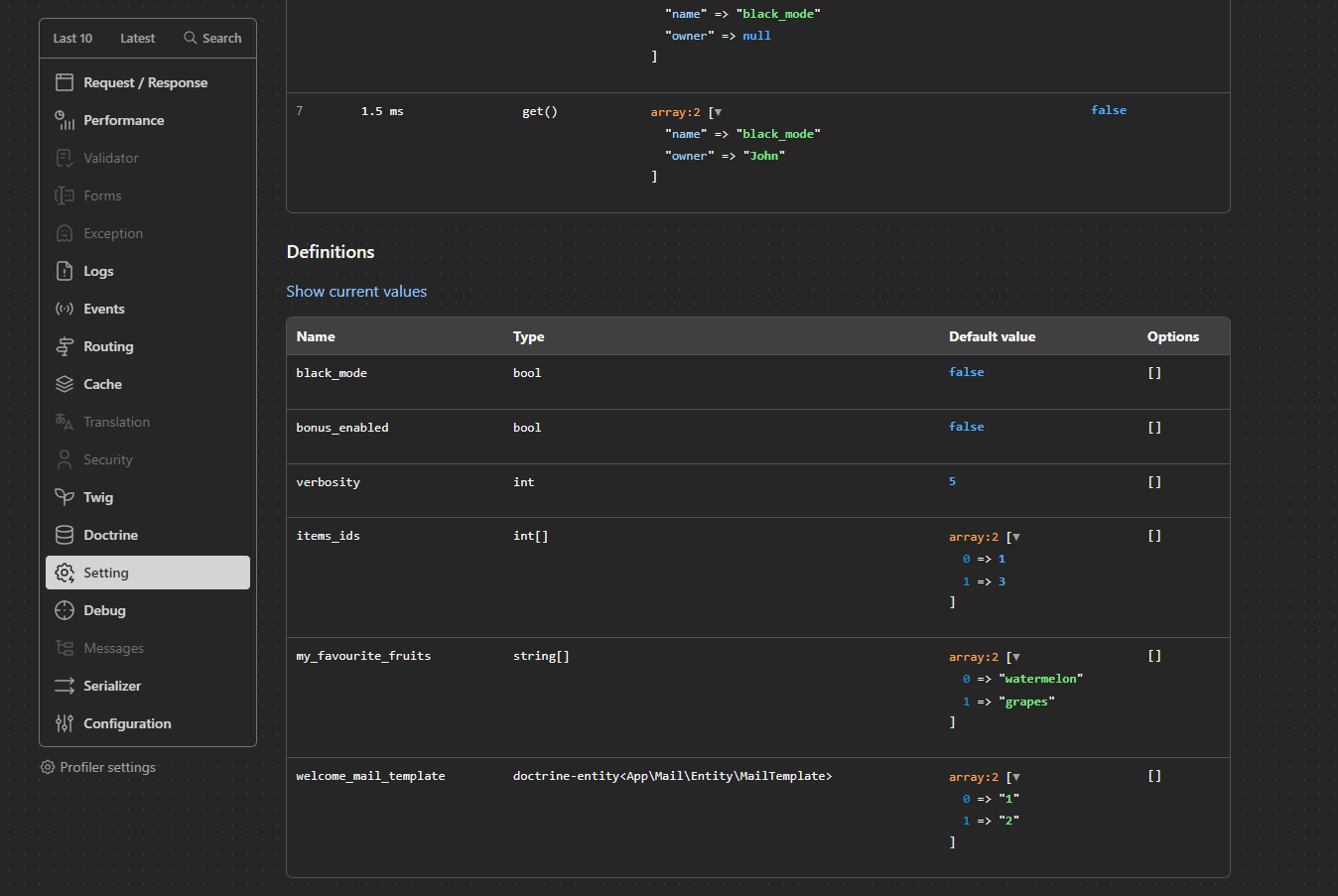The height and width of the screenshot is (896, 1338).
Task: Click the Logs icon in sidebar
Action: pyautogui.click(x=65, y=271)
